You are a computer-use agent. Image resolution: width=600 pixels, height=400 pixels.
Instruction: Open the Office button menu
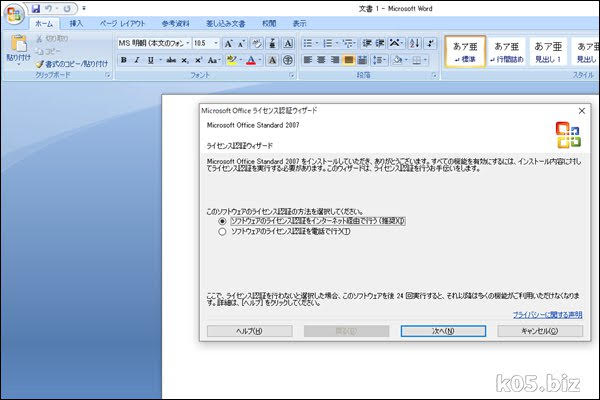click(x=14, y=13)
